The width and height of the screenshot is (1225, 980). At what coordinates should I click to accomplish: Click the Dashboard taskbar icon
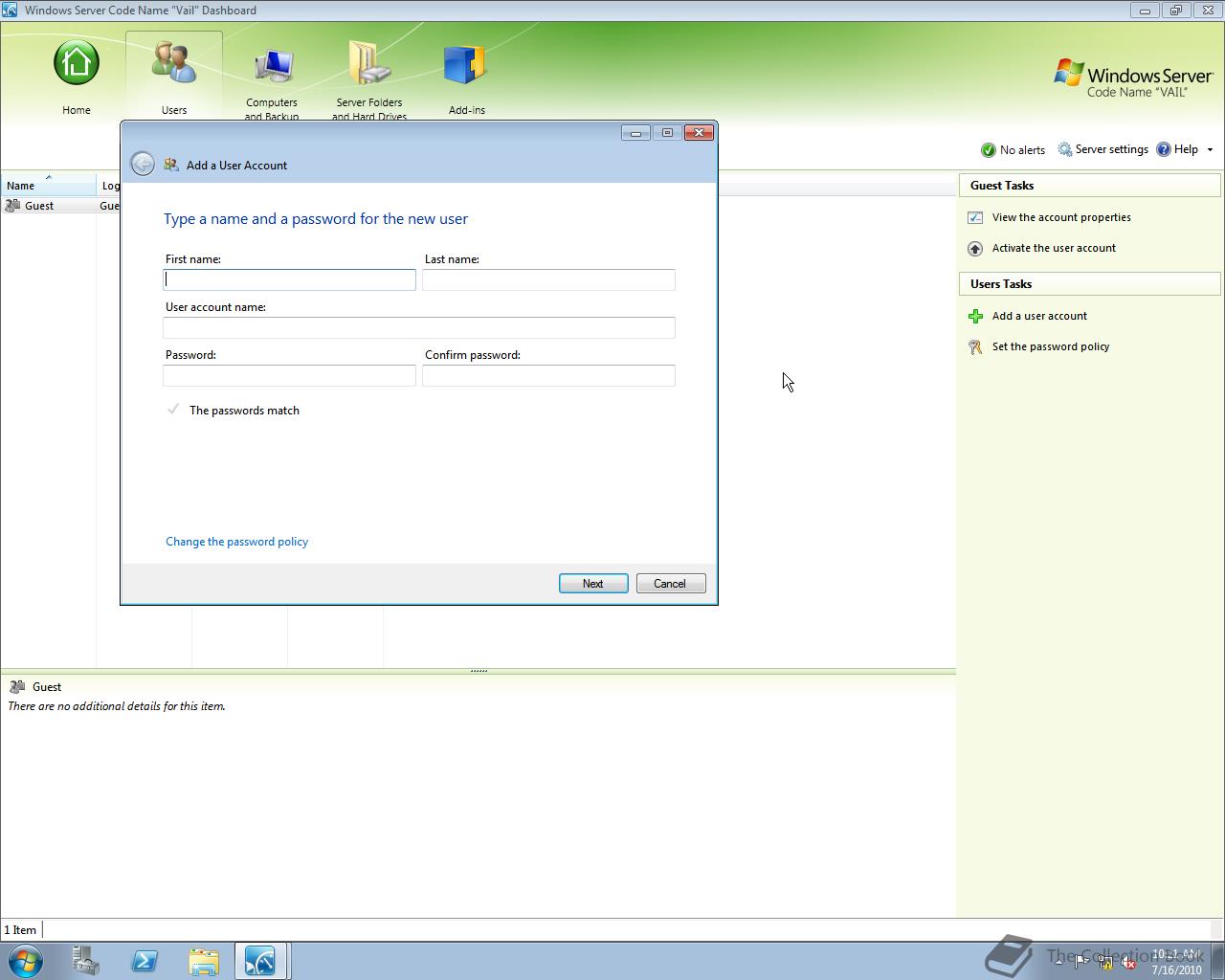(260, 961)
